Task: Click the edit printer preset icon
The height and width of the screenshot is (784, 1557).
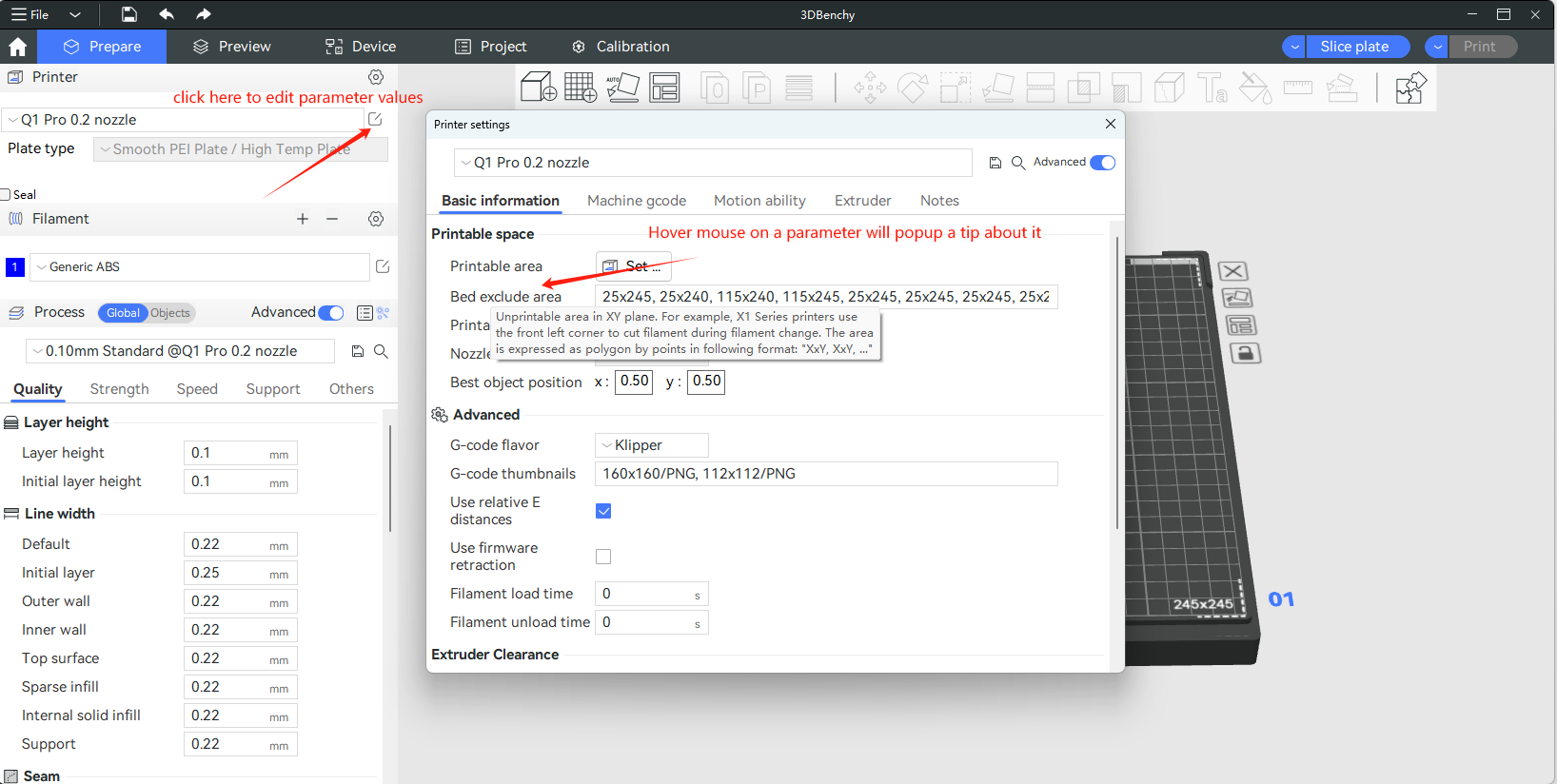Action: [x=375, y=119]
